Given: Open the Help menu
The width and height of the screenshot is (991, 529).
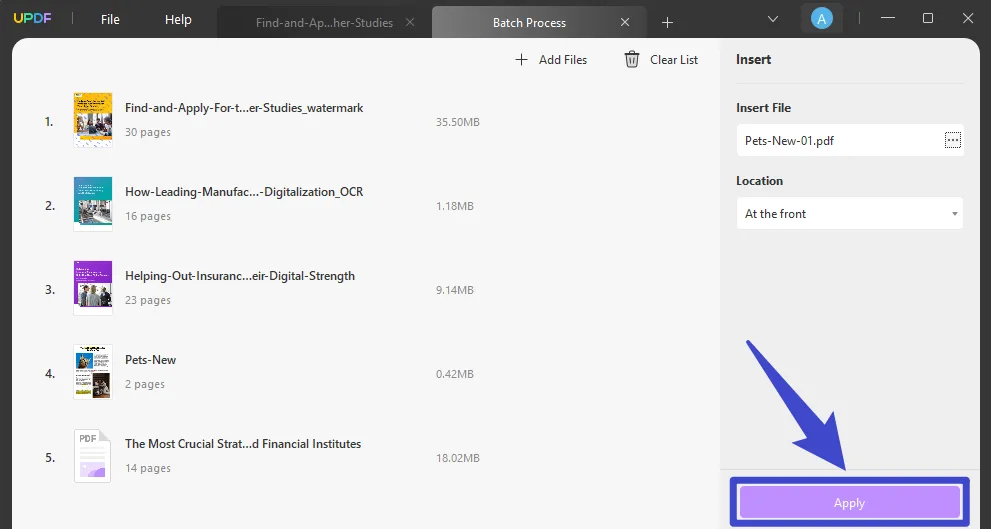Looking at the screenshot, I should point(178,20).
